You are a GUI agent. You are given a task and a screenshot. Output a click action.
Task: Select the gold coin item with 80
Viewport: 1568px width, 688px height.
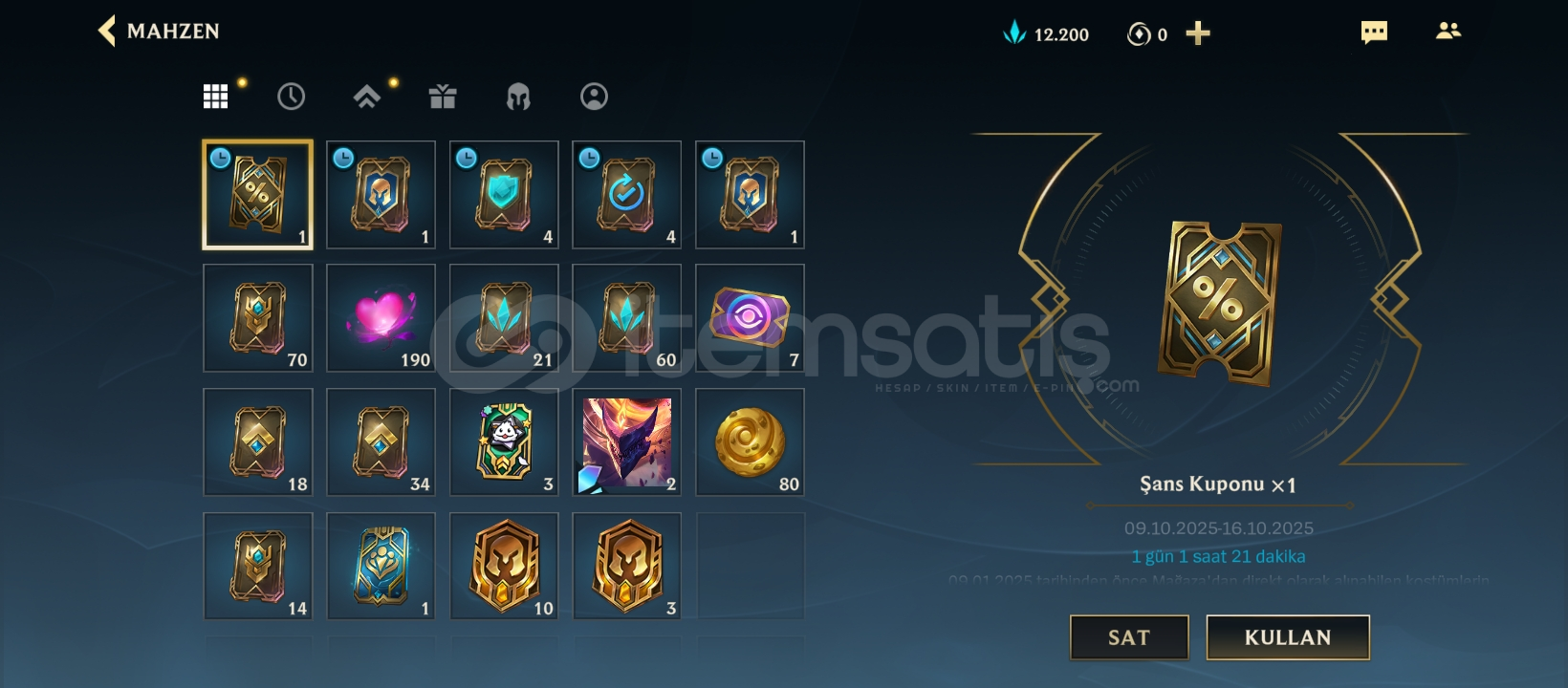coord(750,442)
